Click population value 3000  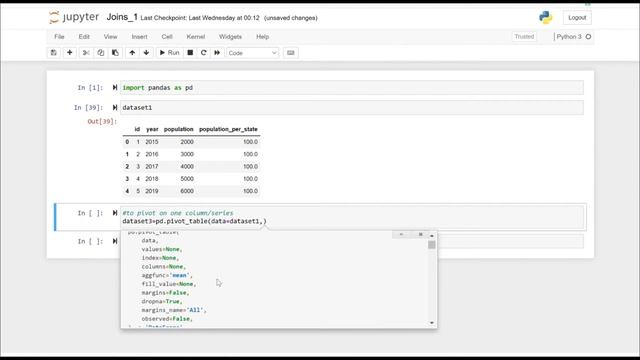pyautogui.click(x=187, y=154)
